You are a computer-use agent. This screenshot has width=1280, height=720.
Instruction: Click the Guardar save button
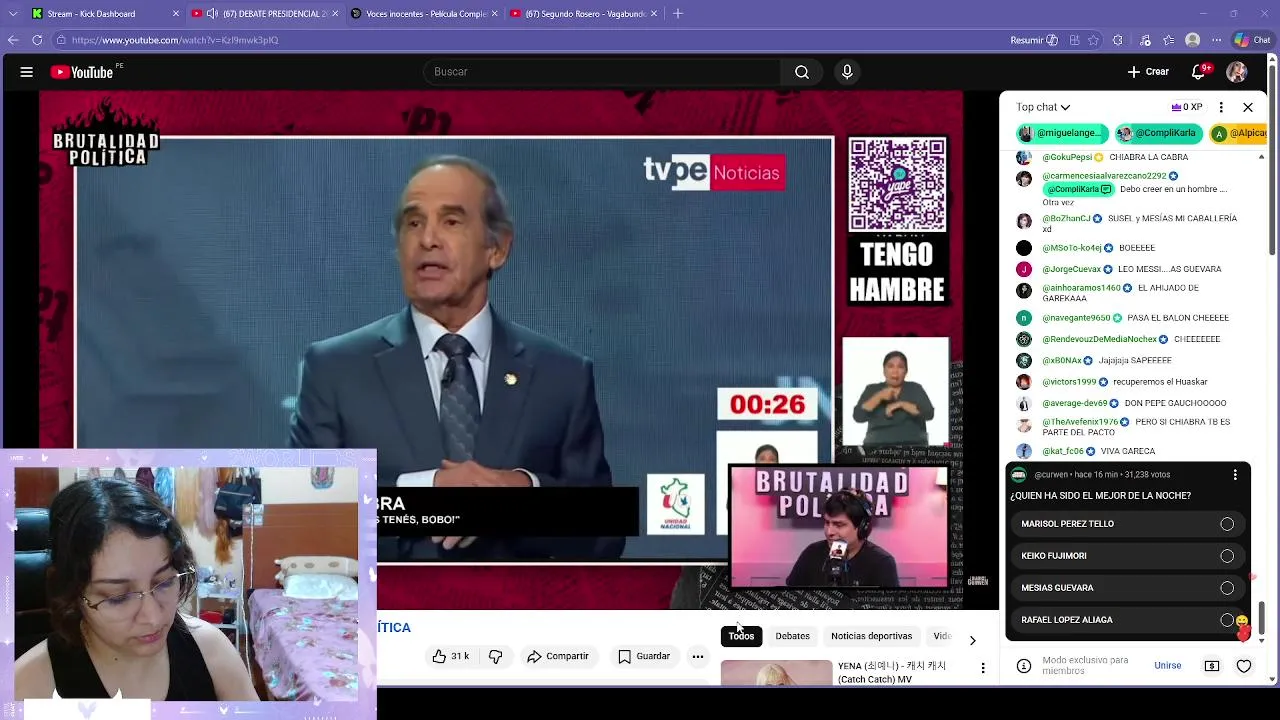(x=644, y=656)
